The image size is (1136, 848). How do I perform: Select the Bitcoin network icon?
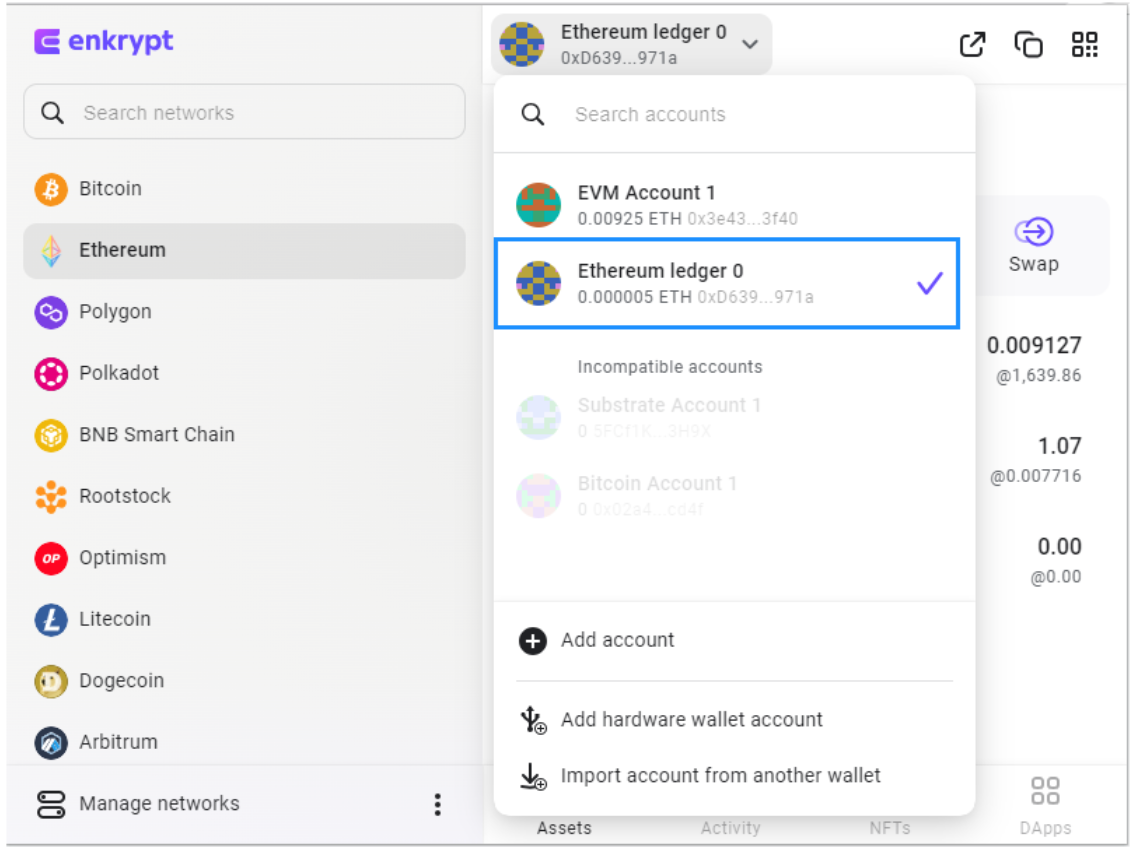tap(51, 189)
